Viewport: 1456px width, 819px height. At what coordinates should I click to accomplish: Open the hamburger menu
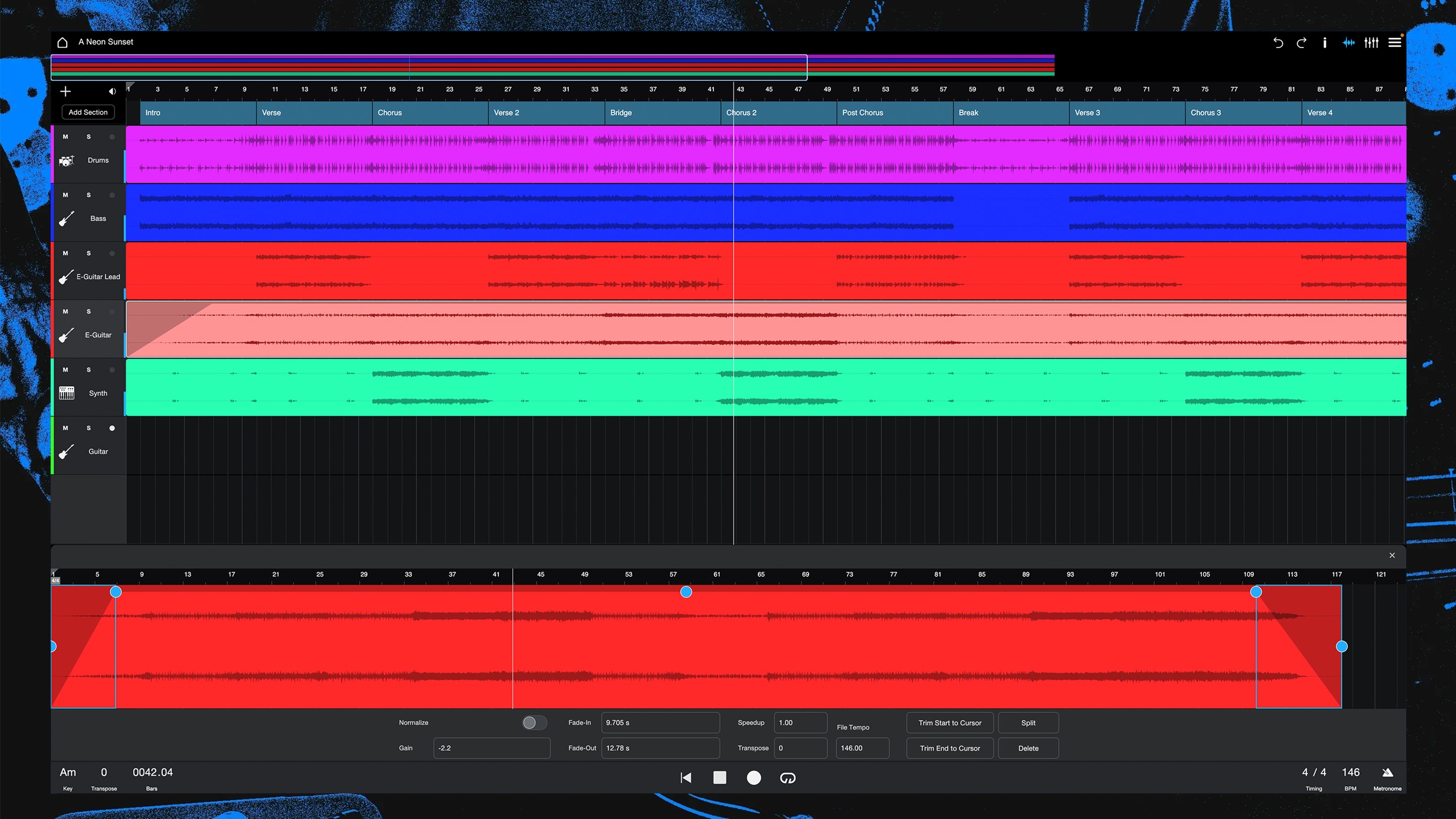[1394, 42]
